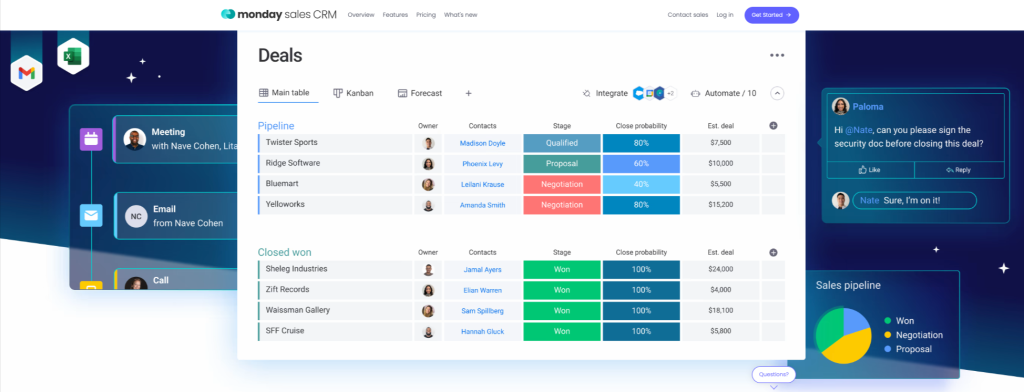1024x392 pixels.
Task: Collapse the Pipeline group title
Action: (276, 125)
